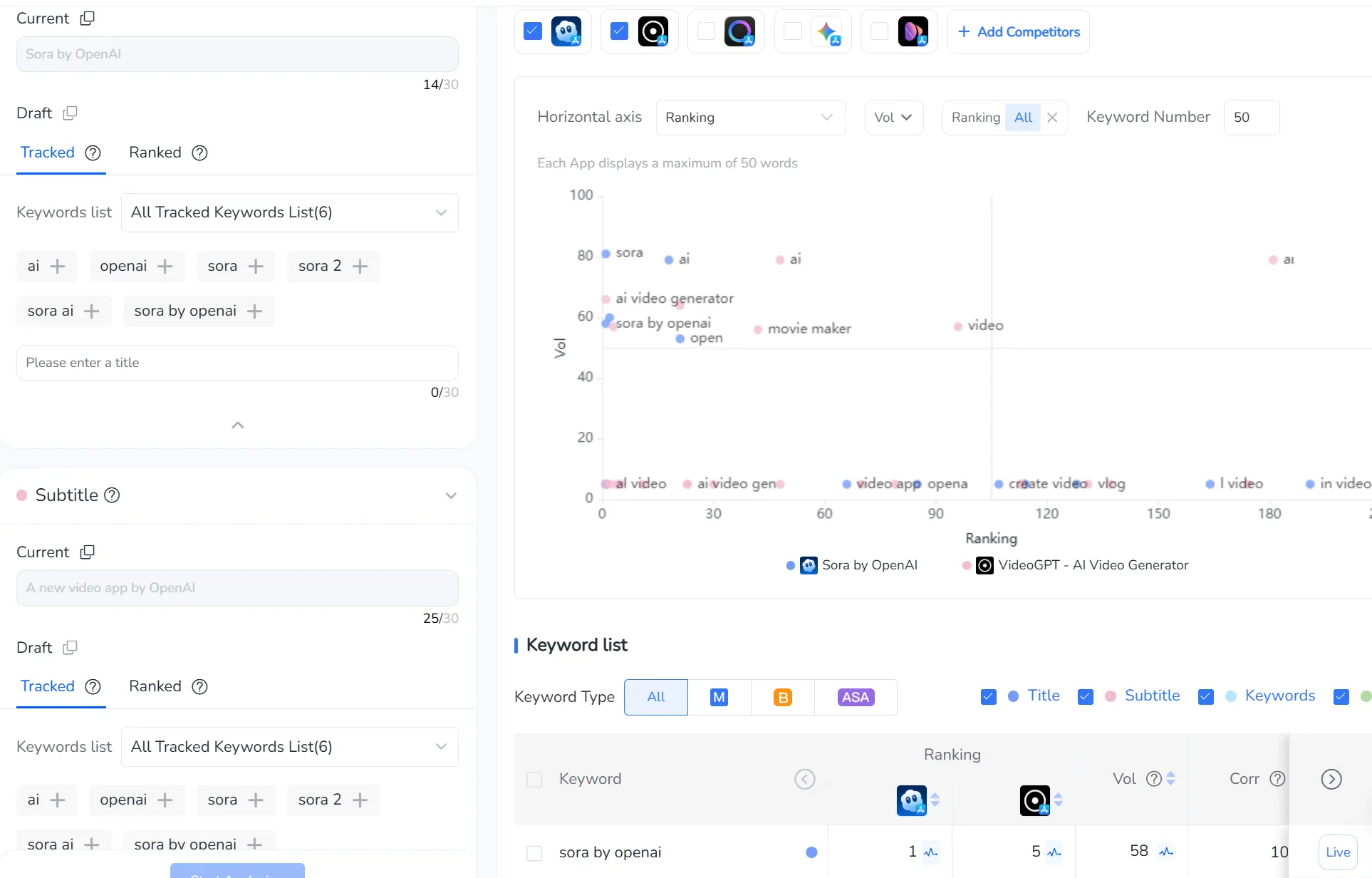The width and height of the screenshot is (1372, 878).
Task: Expand the All Tracked Keywords List dropdown
Action: tap(289, 212)
